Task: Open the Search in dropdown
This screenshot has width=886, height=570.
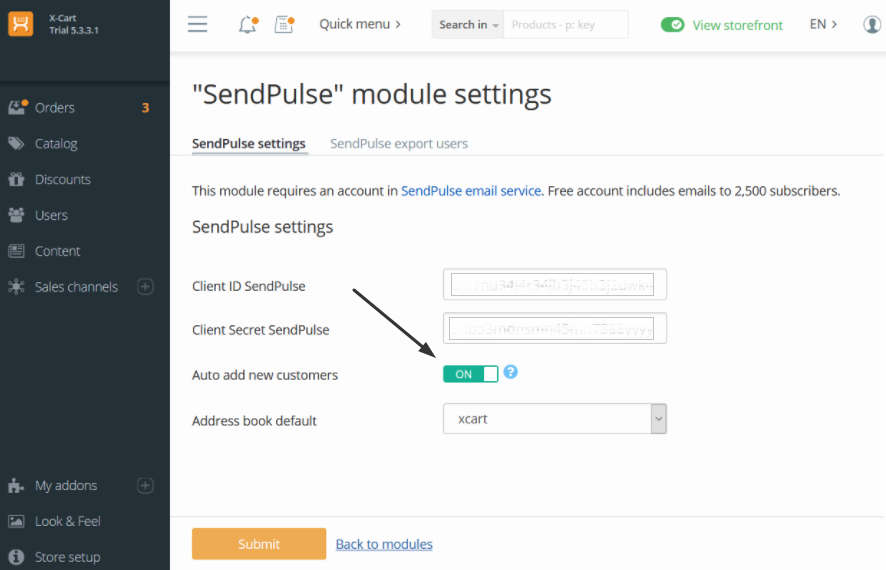Action: [468, 24]
